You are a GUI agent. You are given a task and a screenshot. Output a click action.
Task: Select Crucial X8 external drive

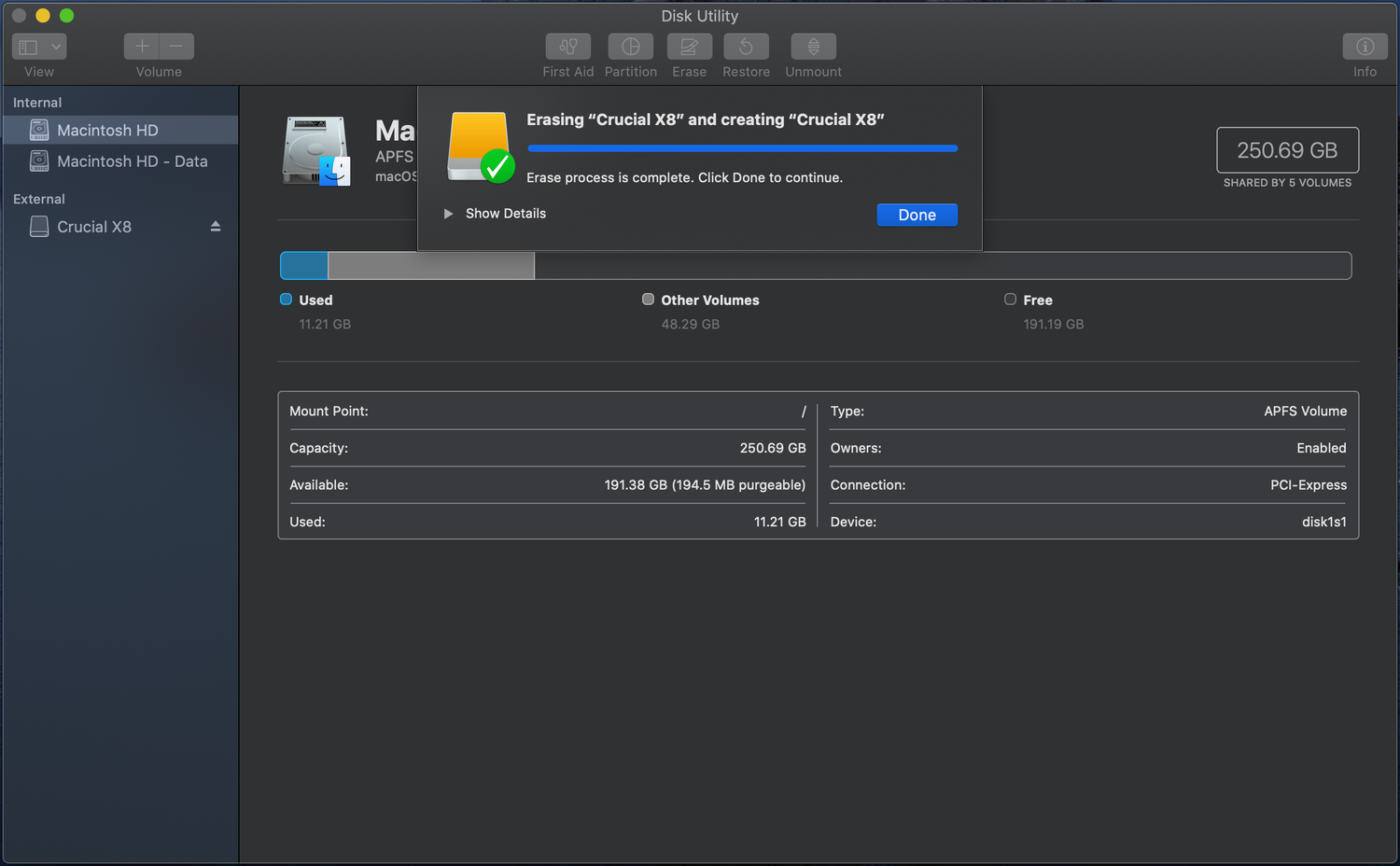[93, 227]
